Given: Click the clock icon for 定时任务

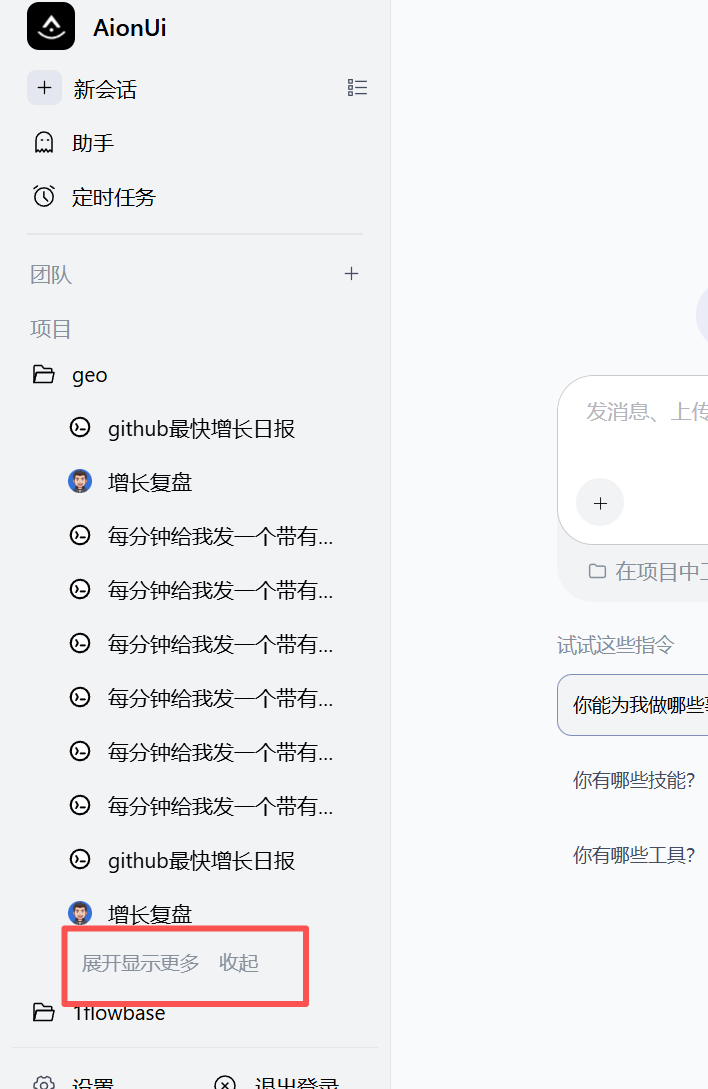Looking at the screenshot, I should 44,197.
